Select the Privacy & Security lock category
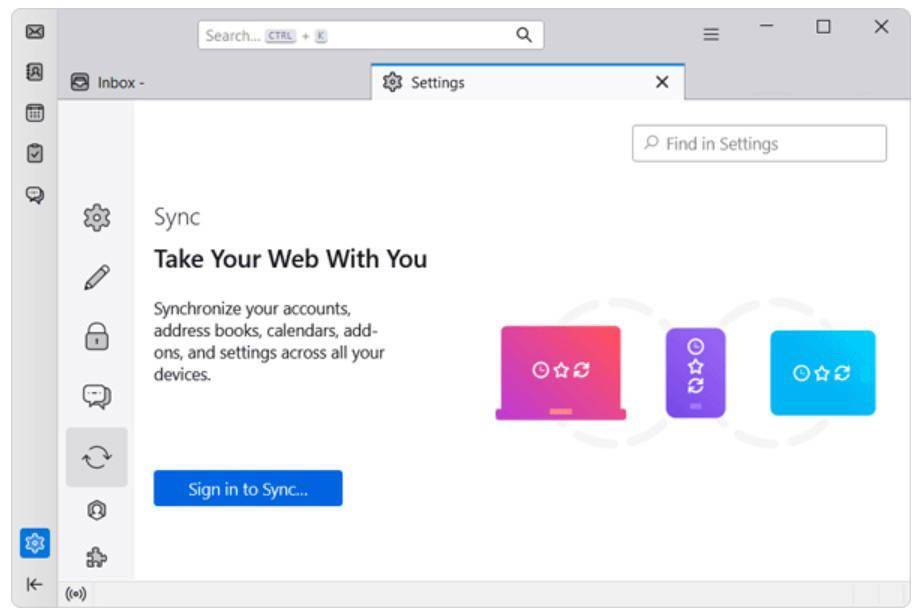This screenshot has width=921, height=616. tap(97, 336)
